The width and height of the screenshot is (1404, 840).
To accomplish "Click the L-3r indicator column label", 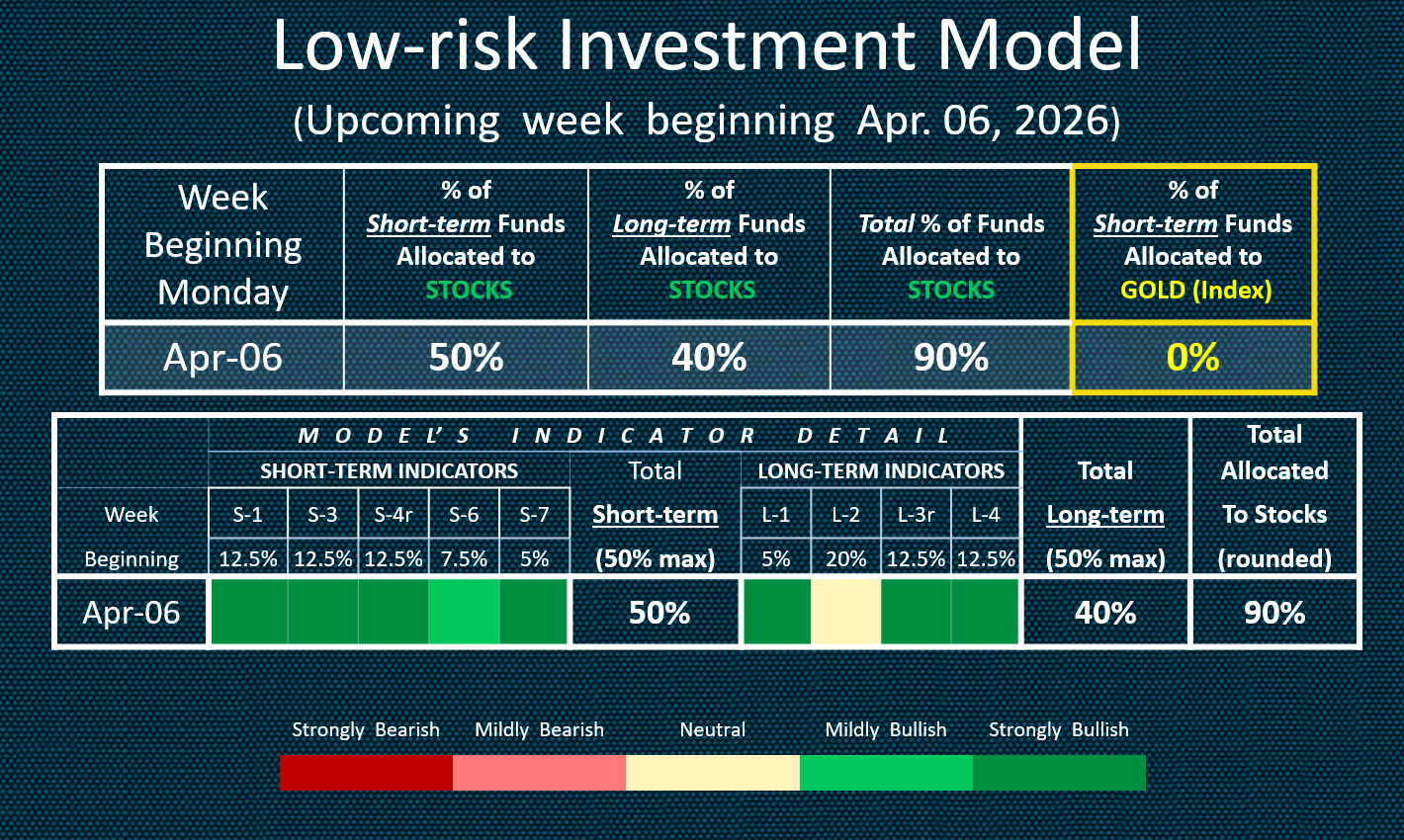I will [916, 515].
